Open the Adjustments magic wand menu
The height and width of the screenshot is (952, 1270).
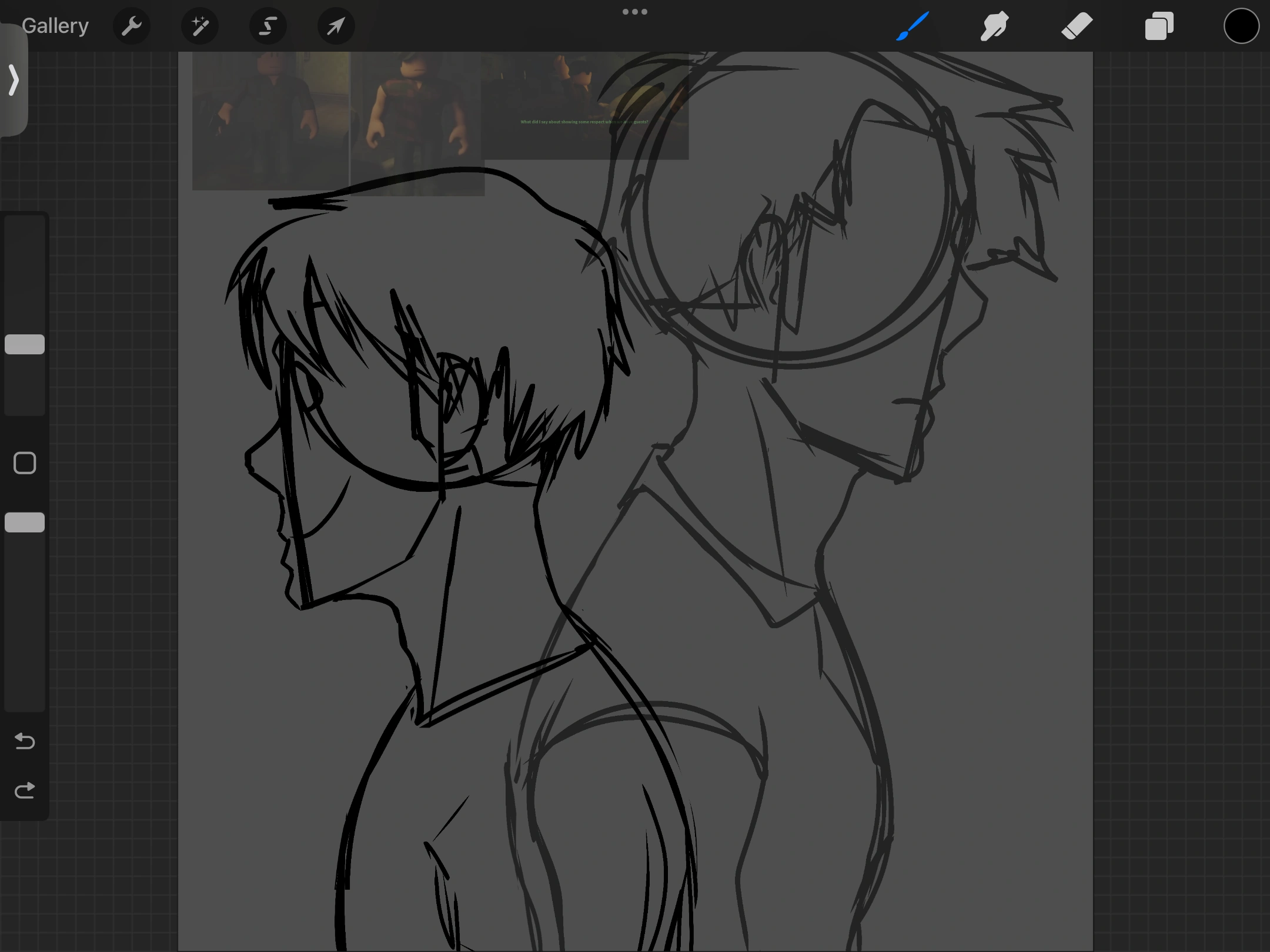pyautogui.click(x=200, y=26)
